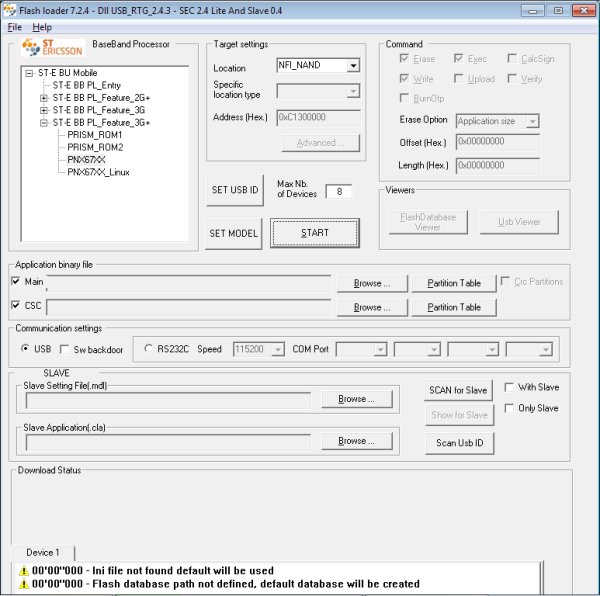
Task: Uncheck the Main binary file checkbox
Action: coord(16,282)
